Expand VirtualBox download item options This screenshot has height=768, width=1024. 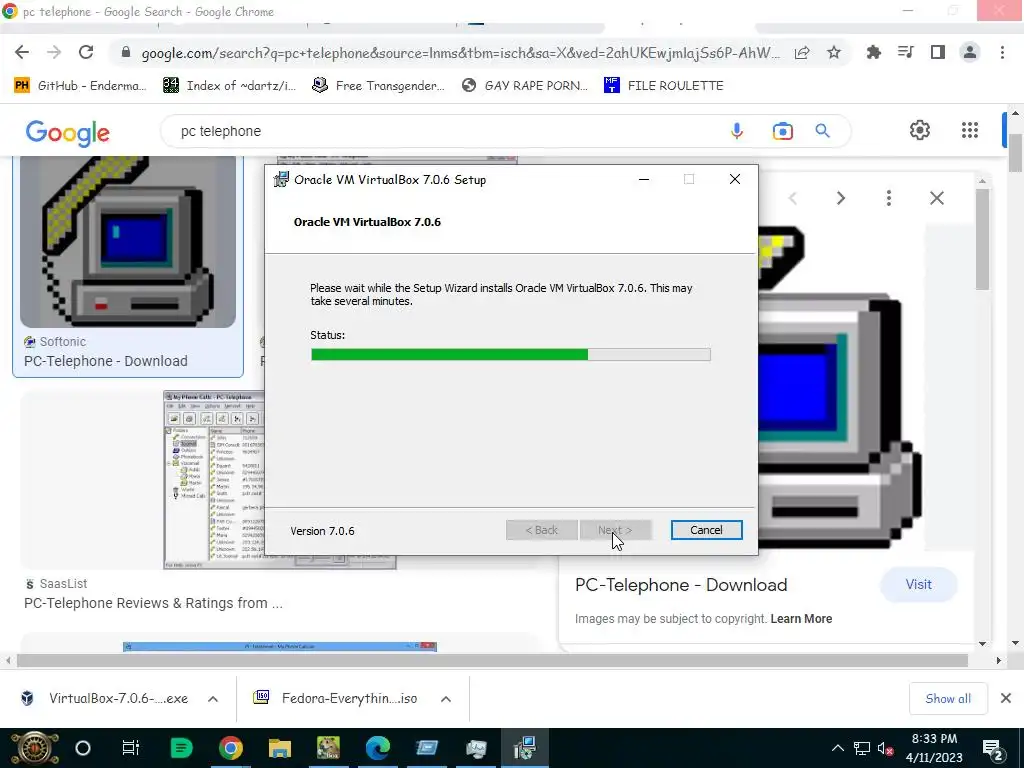click(213, 699)
